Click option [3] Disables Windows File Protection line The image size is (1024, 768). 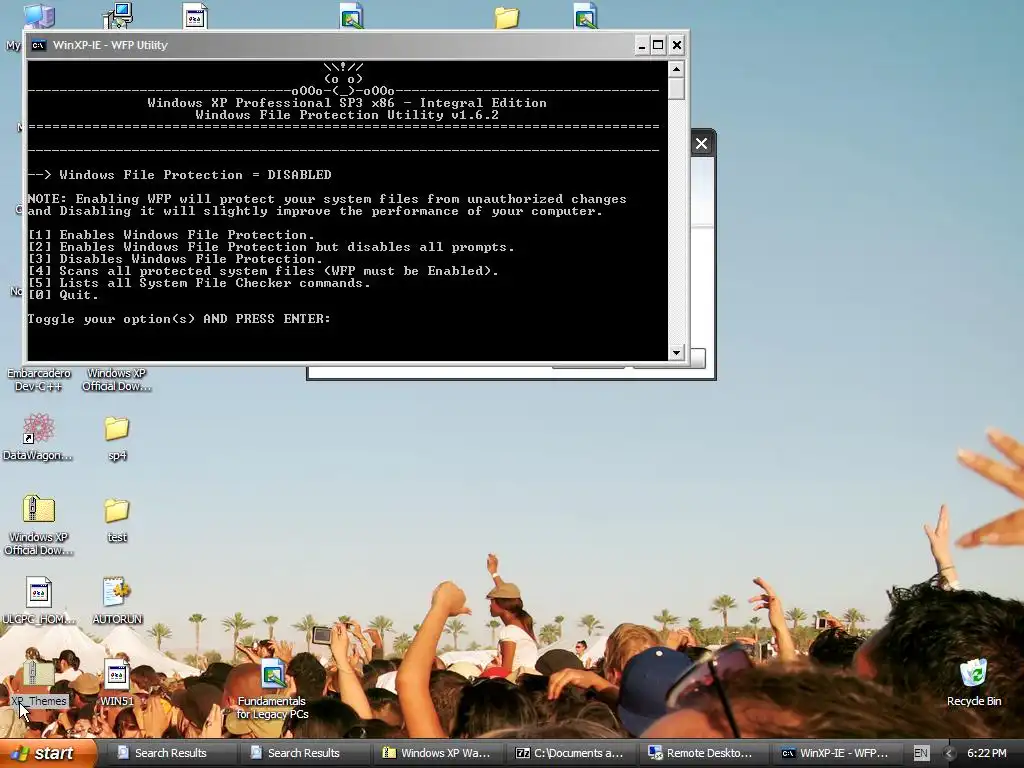coord(175,259)
